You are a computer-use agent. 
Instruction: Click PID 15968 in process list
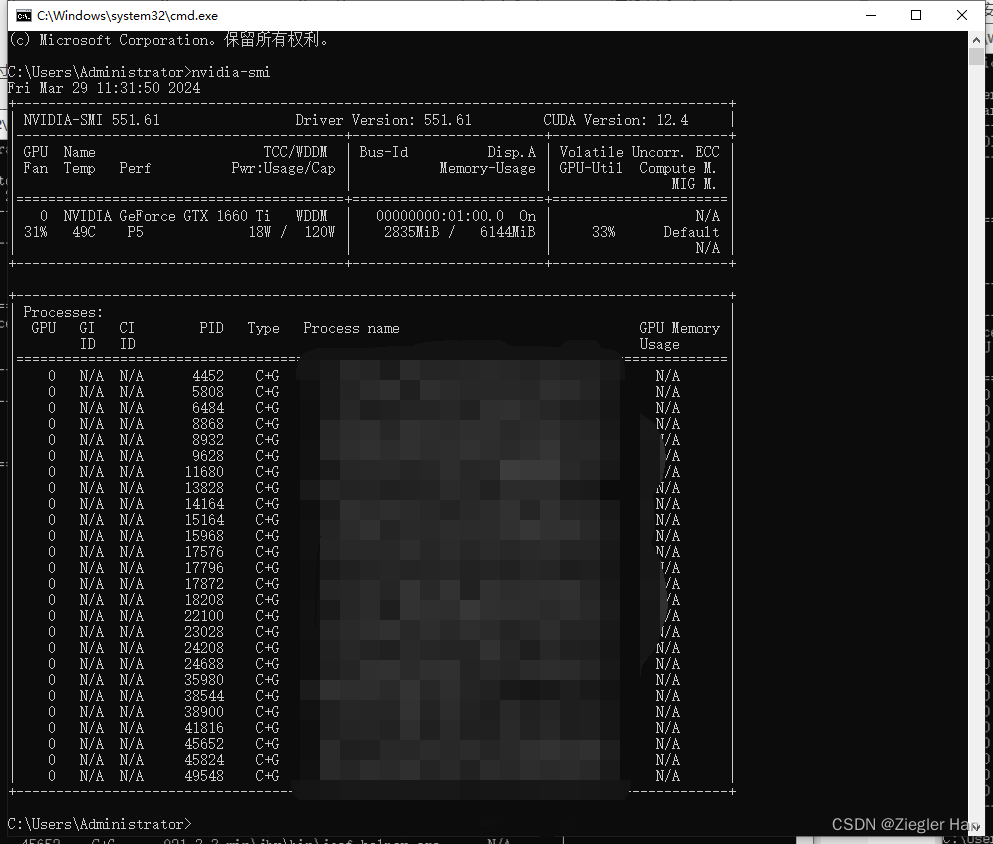pos(204,536)
